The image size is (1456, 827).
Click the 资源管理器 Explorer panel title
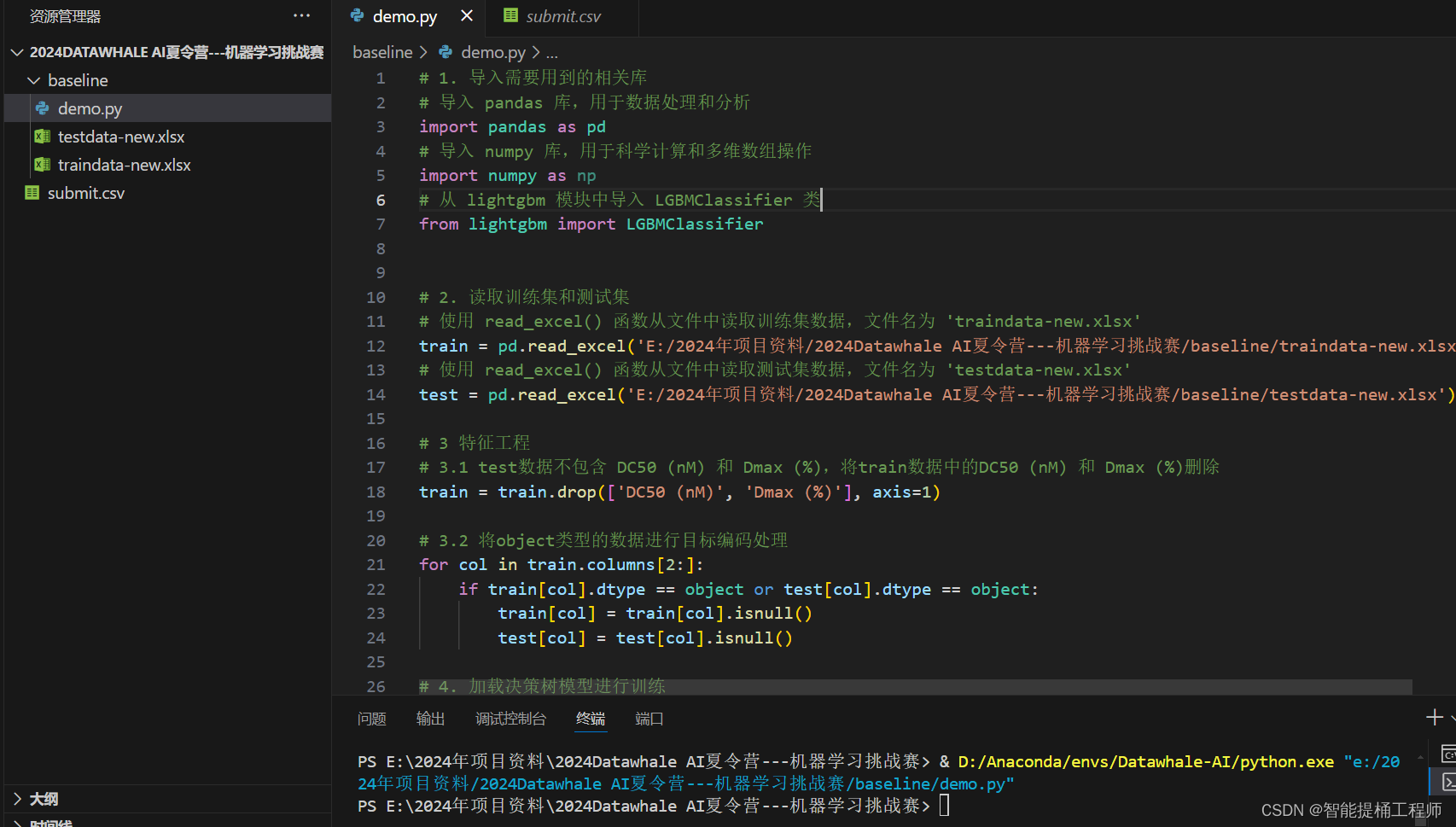(x=66, y=16)
